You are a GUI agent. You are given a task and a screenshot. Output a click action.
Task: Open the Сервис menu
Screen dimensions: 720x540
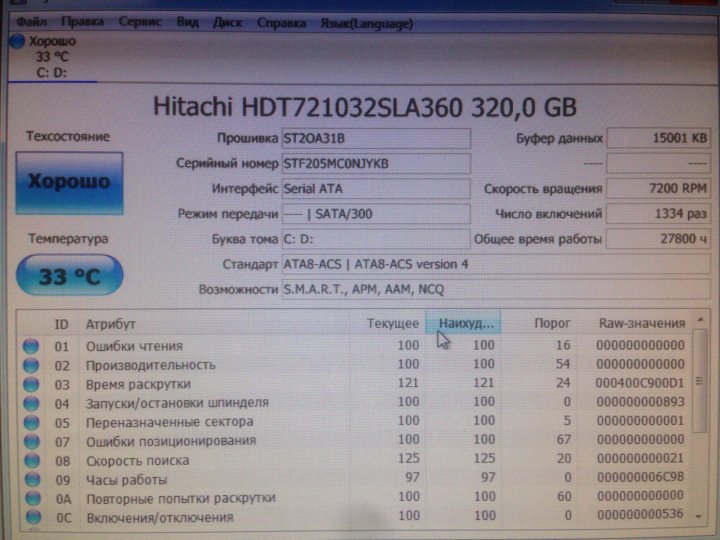140,22
